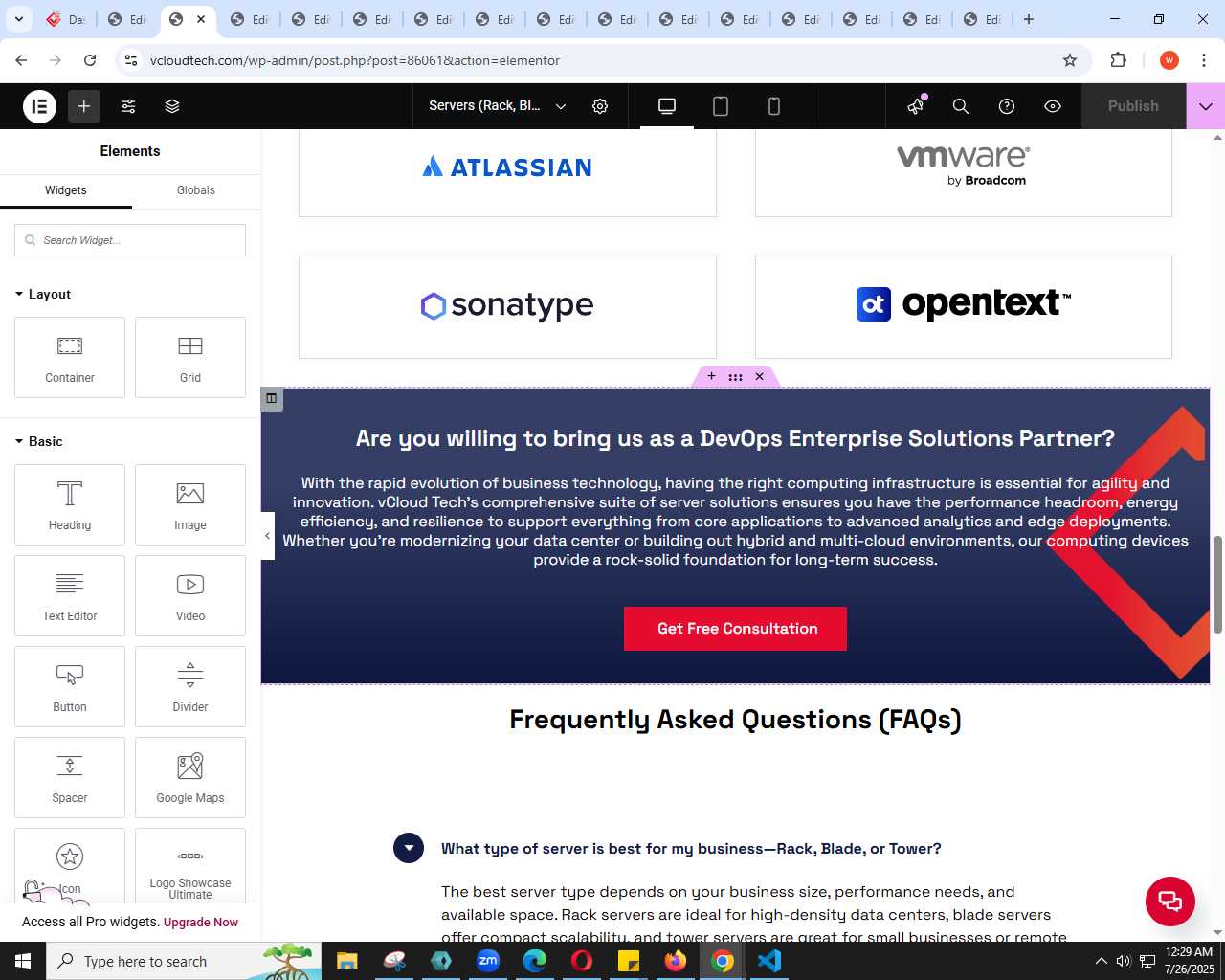
Task: Open the Help question mark icon
Action: pos(1007,106)
